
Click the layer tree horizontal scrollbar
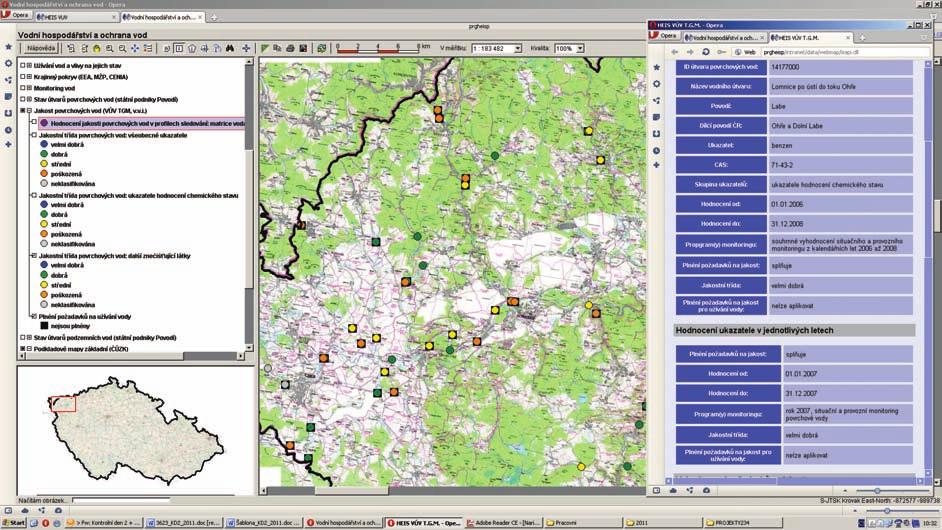pyautogui.click(x=132, y=356)
